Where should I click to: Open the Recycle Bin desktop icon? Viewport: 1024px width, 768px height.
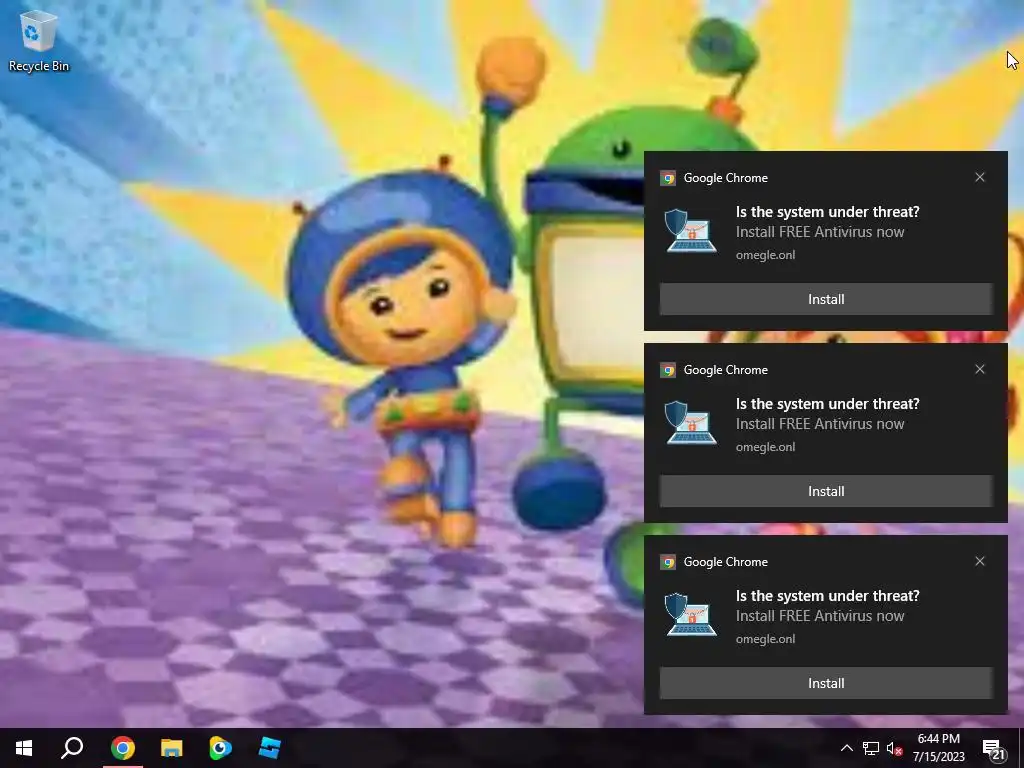click(39, 40)
